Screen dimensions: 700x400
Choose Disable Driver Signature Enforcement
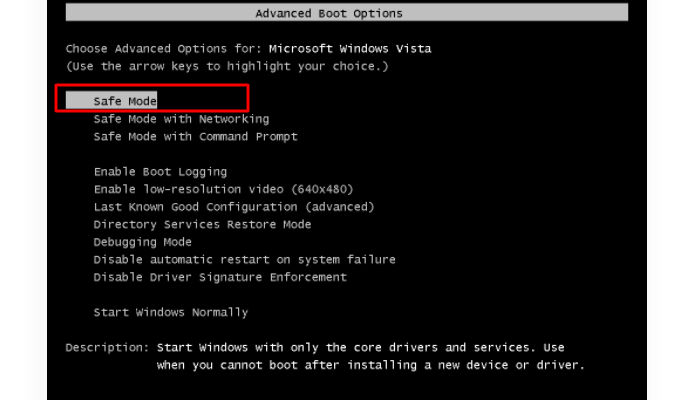[x=220, y=277]
